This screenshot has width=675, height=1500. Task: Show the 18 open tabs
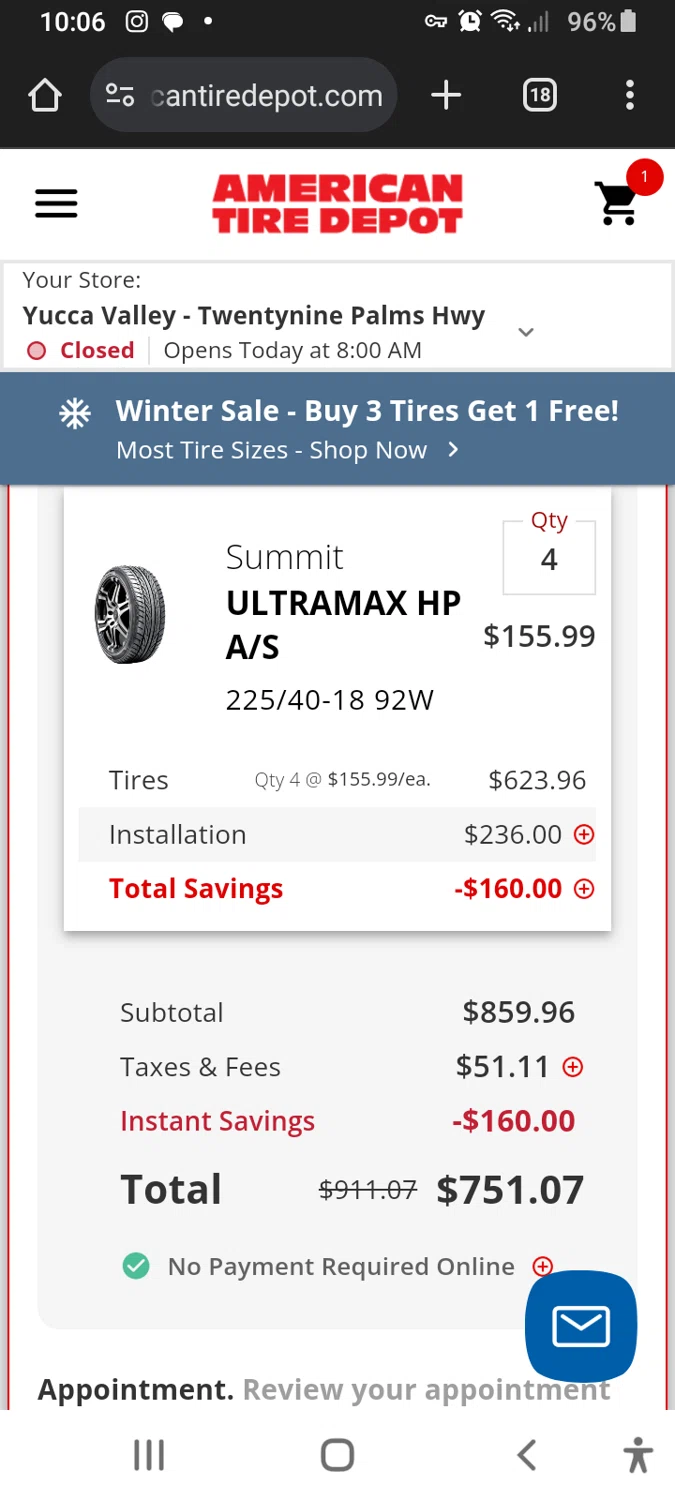[539, 96]
